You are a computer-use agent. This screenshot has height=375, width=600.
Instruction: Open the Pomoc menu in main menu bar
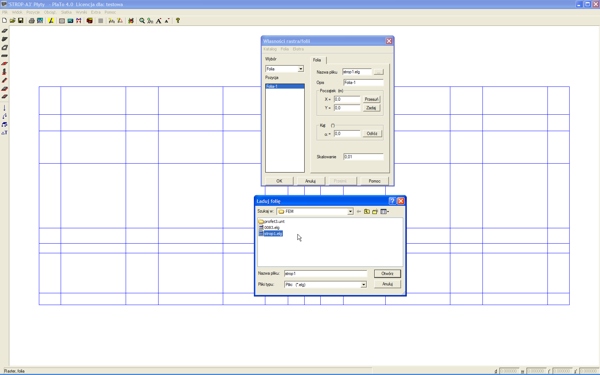[x=110, y=12]
